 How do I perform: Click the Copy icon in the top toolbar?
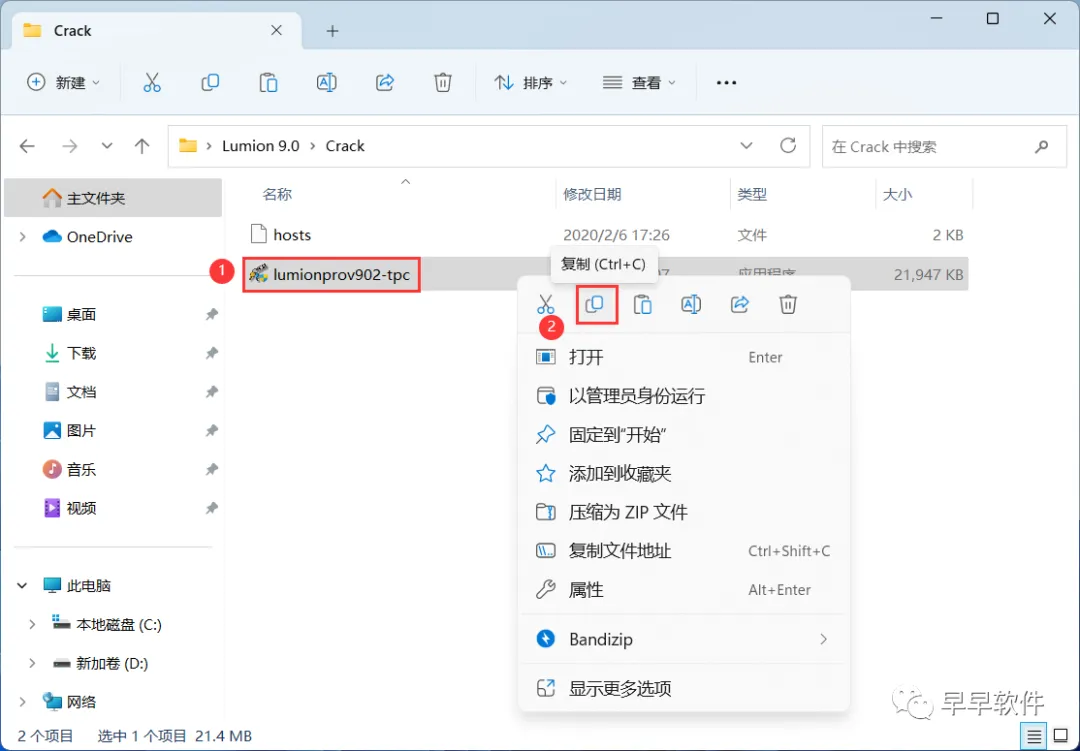coord(210,83)
